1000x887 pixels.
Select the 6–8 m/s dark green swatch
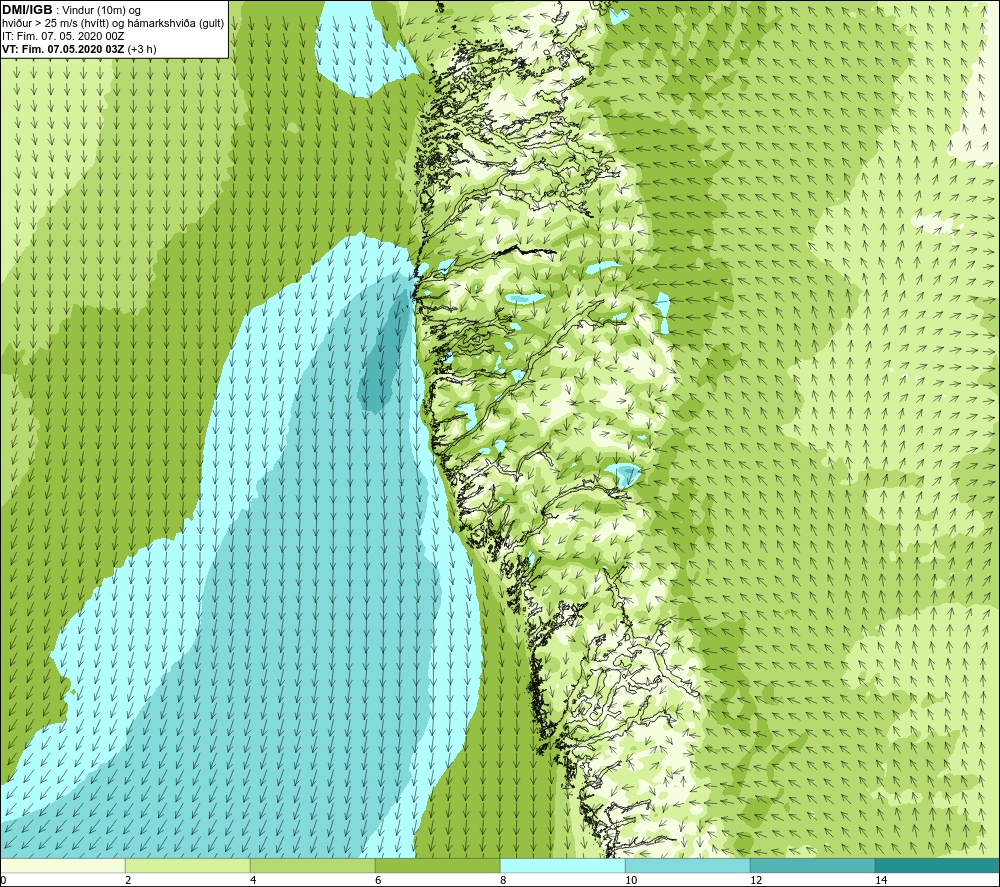point(438,865)
